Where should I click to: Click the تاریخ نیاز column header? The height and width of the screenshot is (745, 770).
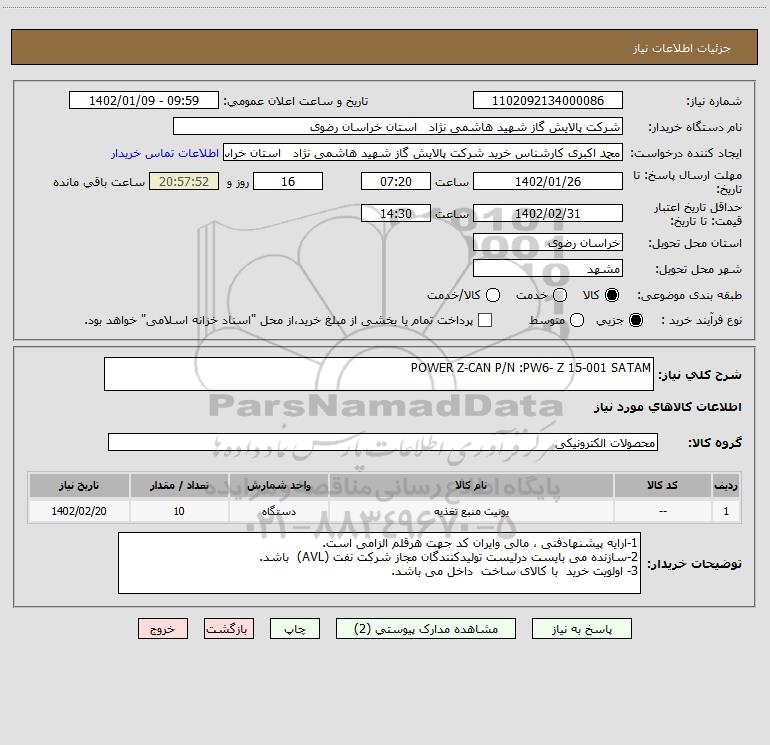click(x=79, y=485)
